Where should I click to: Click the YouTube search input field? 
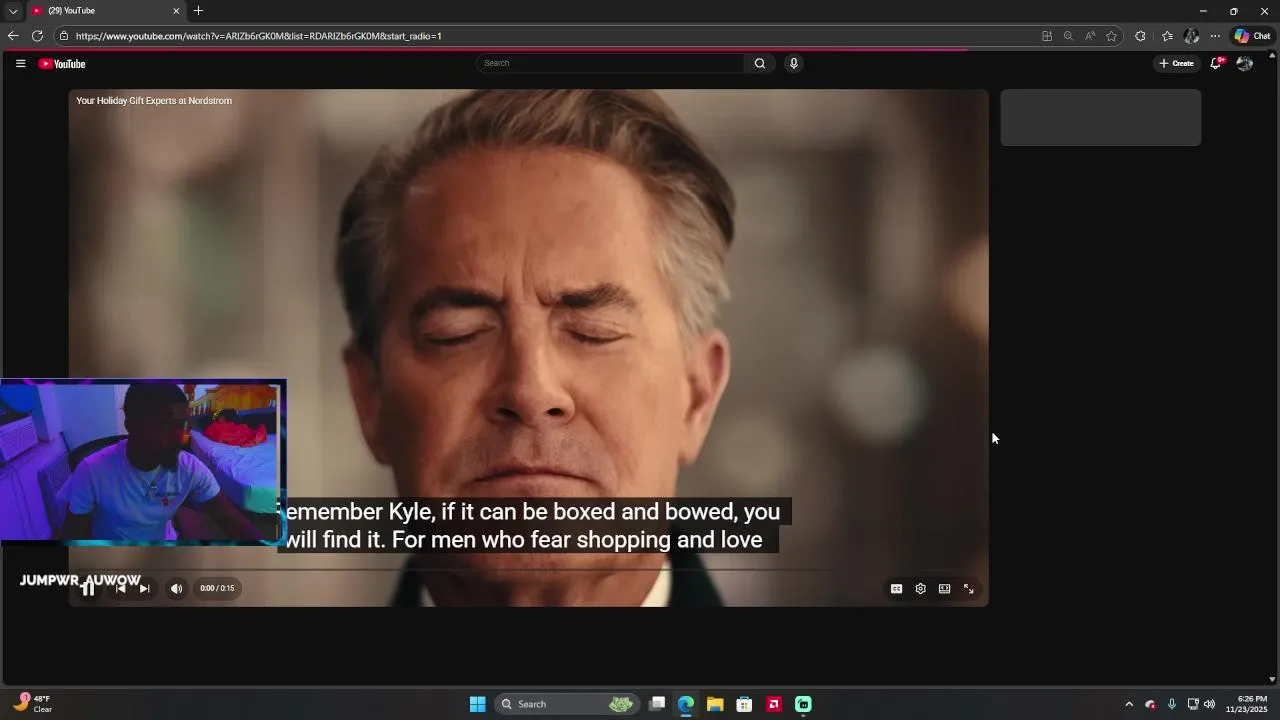click(x=610, y=63)
